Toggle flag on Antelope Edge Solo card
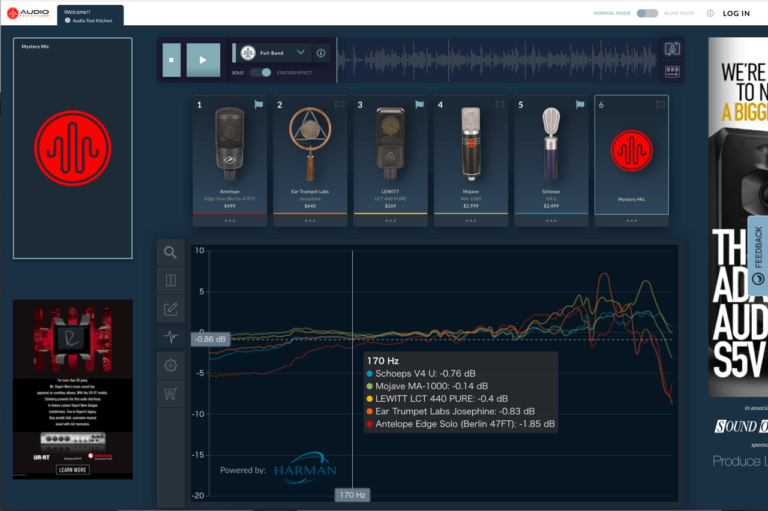The width and height of the screenshot is (768, 511). 259,104
